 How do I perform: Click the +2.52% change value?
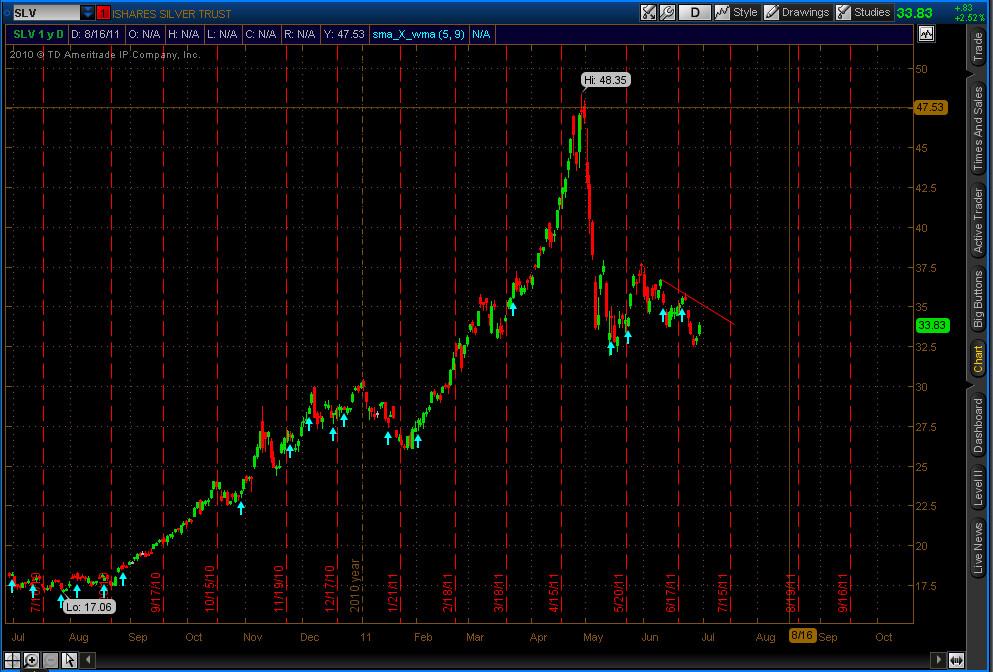(971, 18)
